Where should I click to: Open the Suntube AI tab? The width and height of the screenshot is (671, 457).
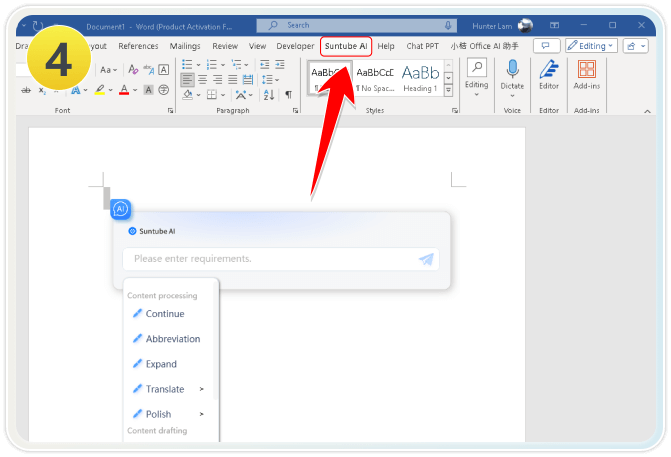click(x=346, y=46)
